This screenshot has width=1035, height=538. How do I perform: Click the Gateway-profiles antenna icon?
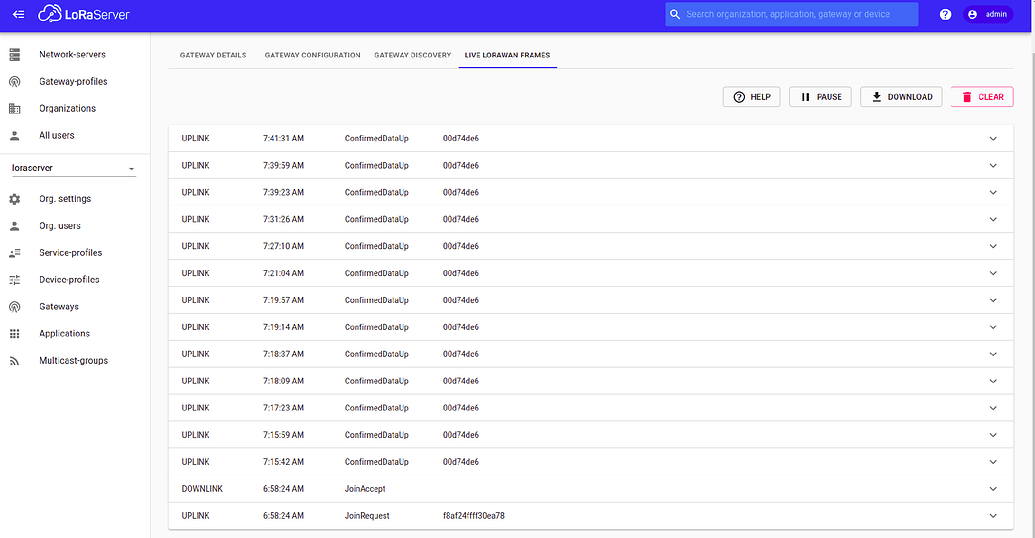(15, 82)
